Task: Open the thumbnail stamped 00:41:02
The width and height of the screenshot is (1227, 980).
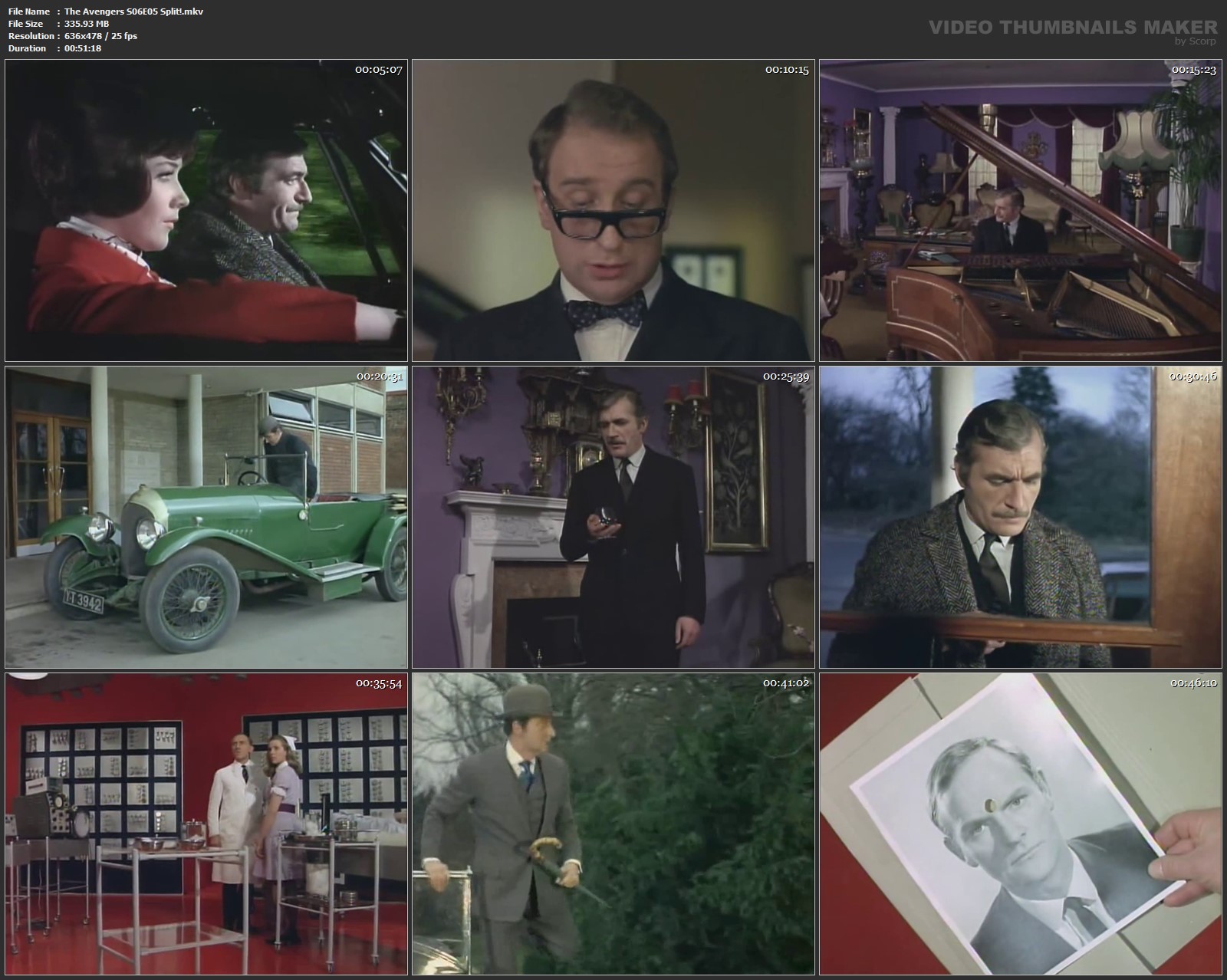Action: (x=613, y=824)
